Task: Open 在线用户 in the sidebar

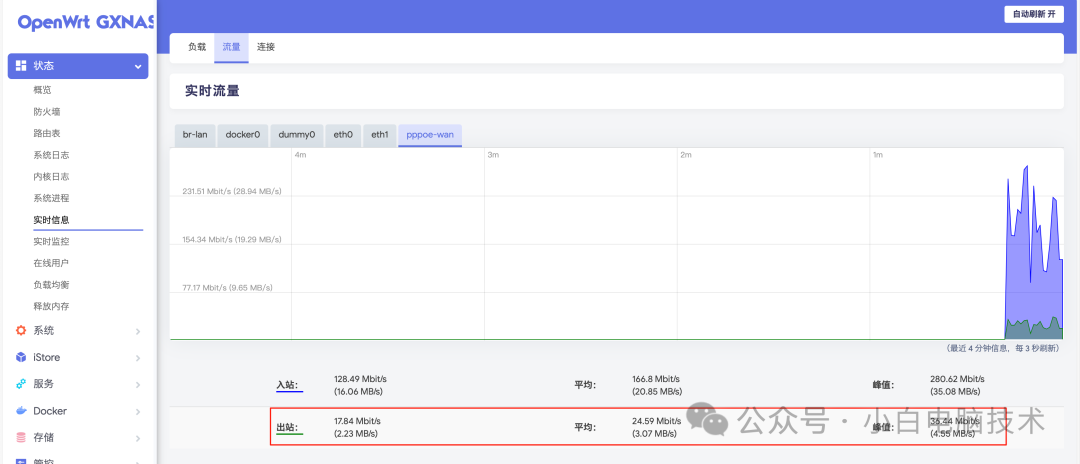Action: pos(51,263)
